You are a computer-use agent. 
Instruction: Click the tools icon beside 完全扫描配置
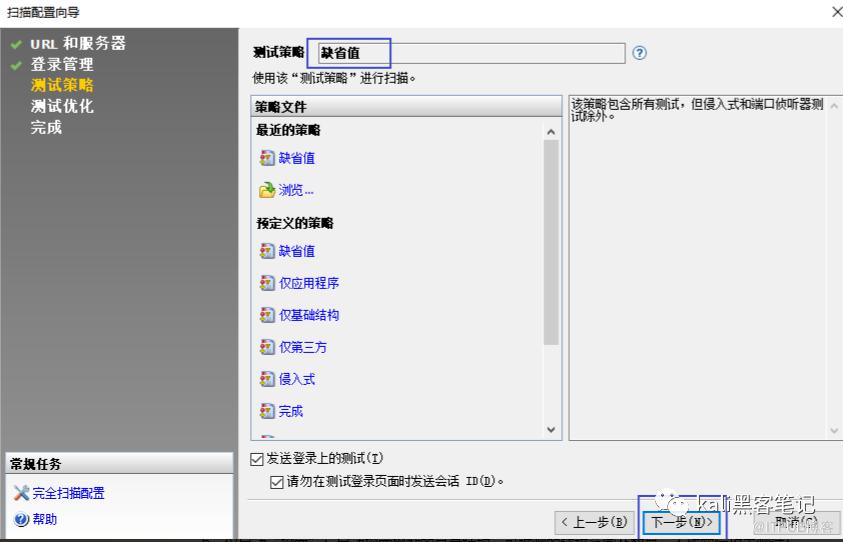[22, 493]
